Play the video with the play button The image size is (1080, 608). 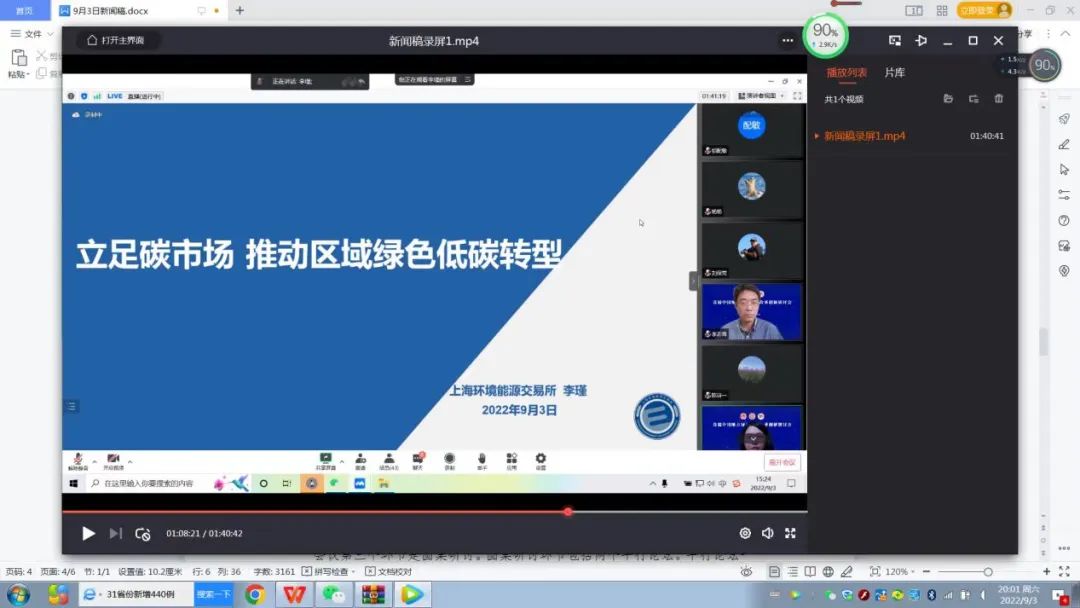88,534
